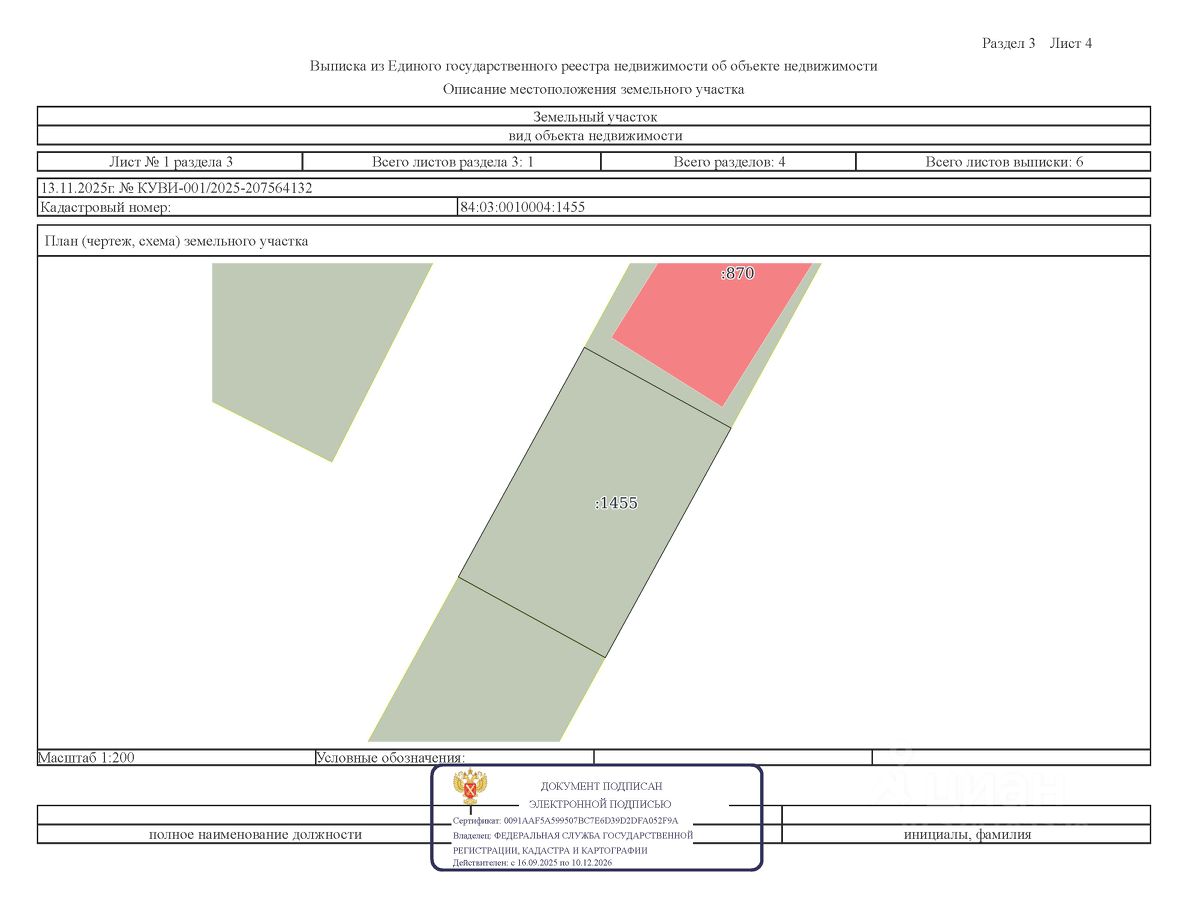Click the request number КУВИ-001/2025-207564132 line

click(176, 188)
